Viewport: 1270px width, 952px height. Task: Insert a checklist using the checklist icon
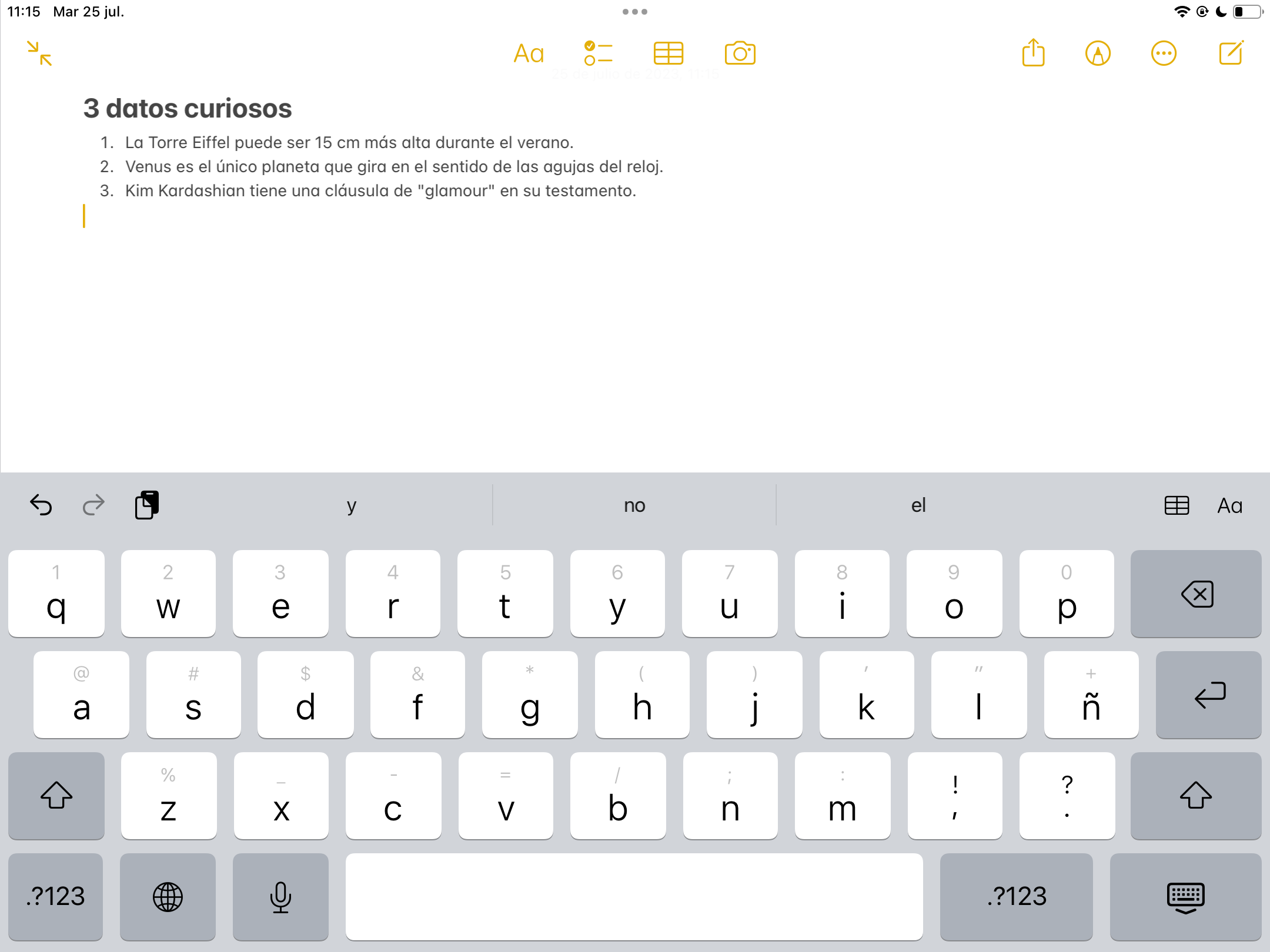pos(598,53)
